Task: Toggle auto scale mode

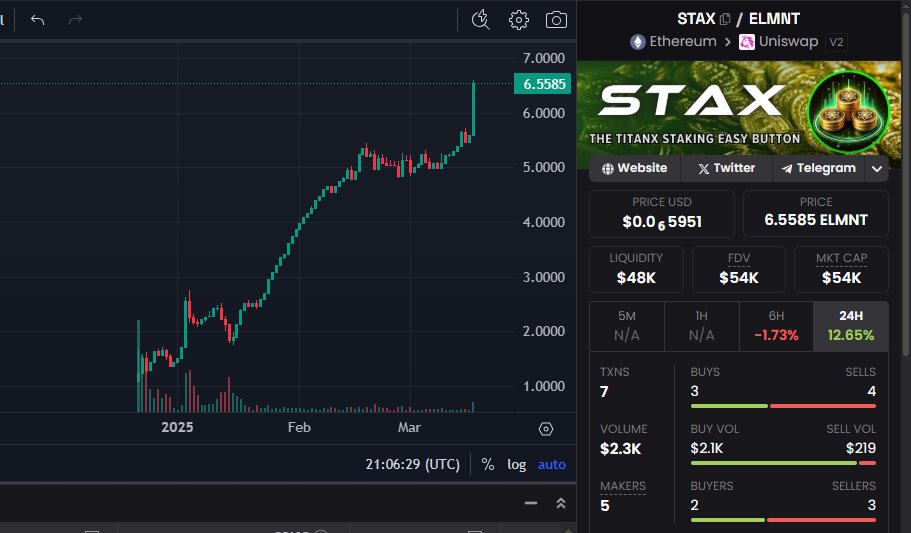Action: click(x=551, y=464)
